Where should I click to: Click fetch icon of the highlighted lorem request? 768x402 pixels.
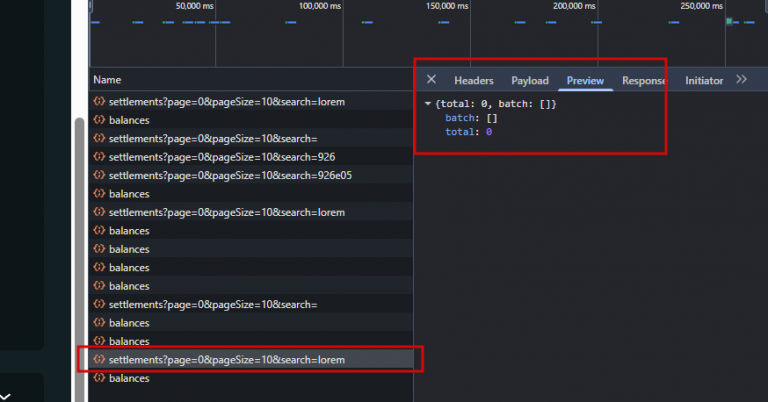99,359
